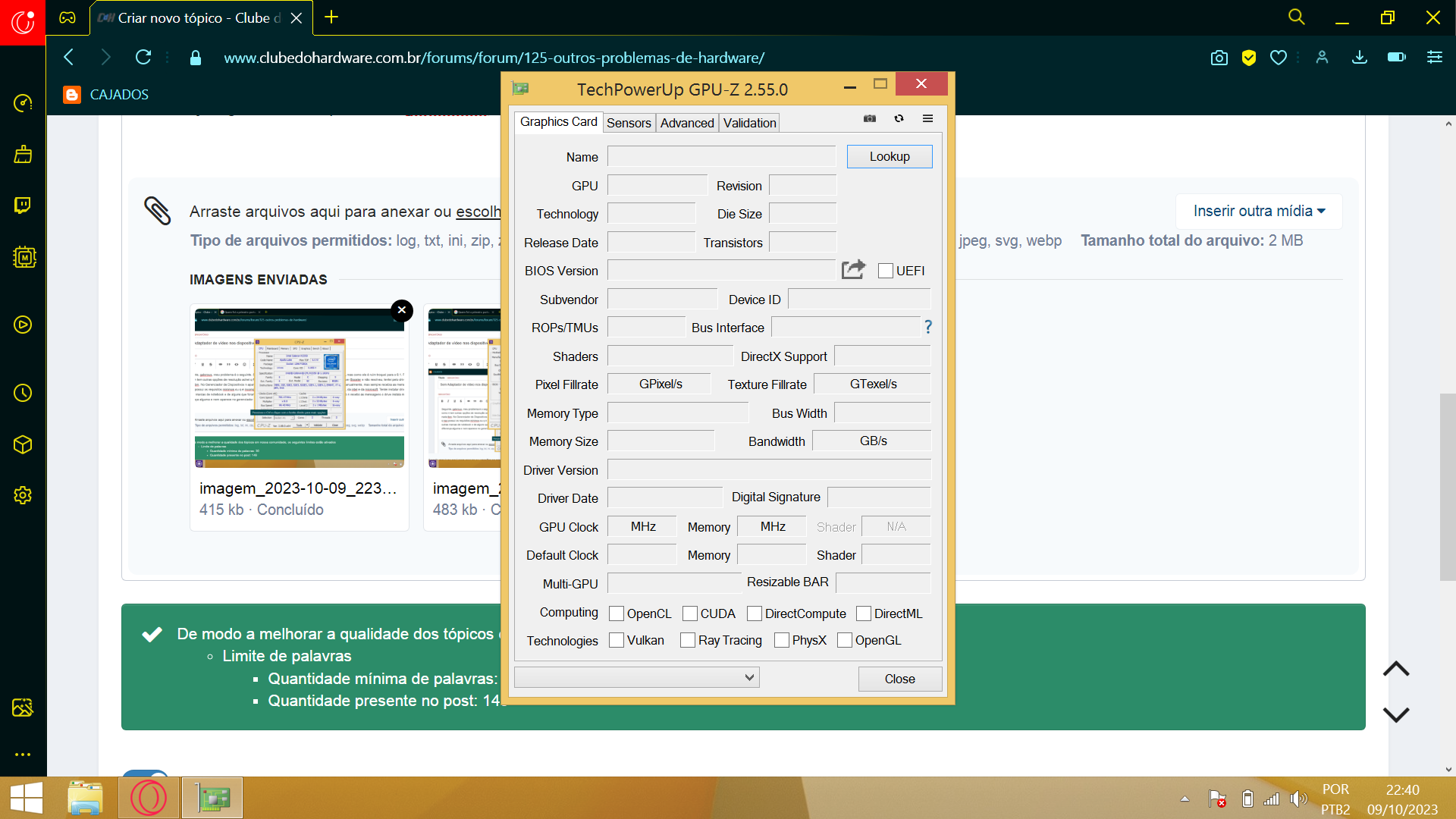
Task: Remove the first uploaded image thumbnail
Action: [402, 310]
